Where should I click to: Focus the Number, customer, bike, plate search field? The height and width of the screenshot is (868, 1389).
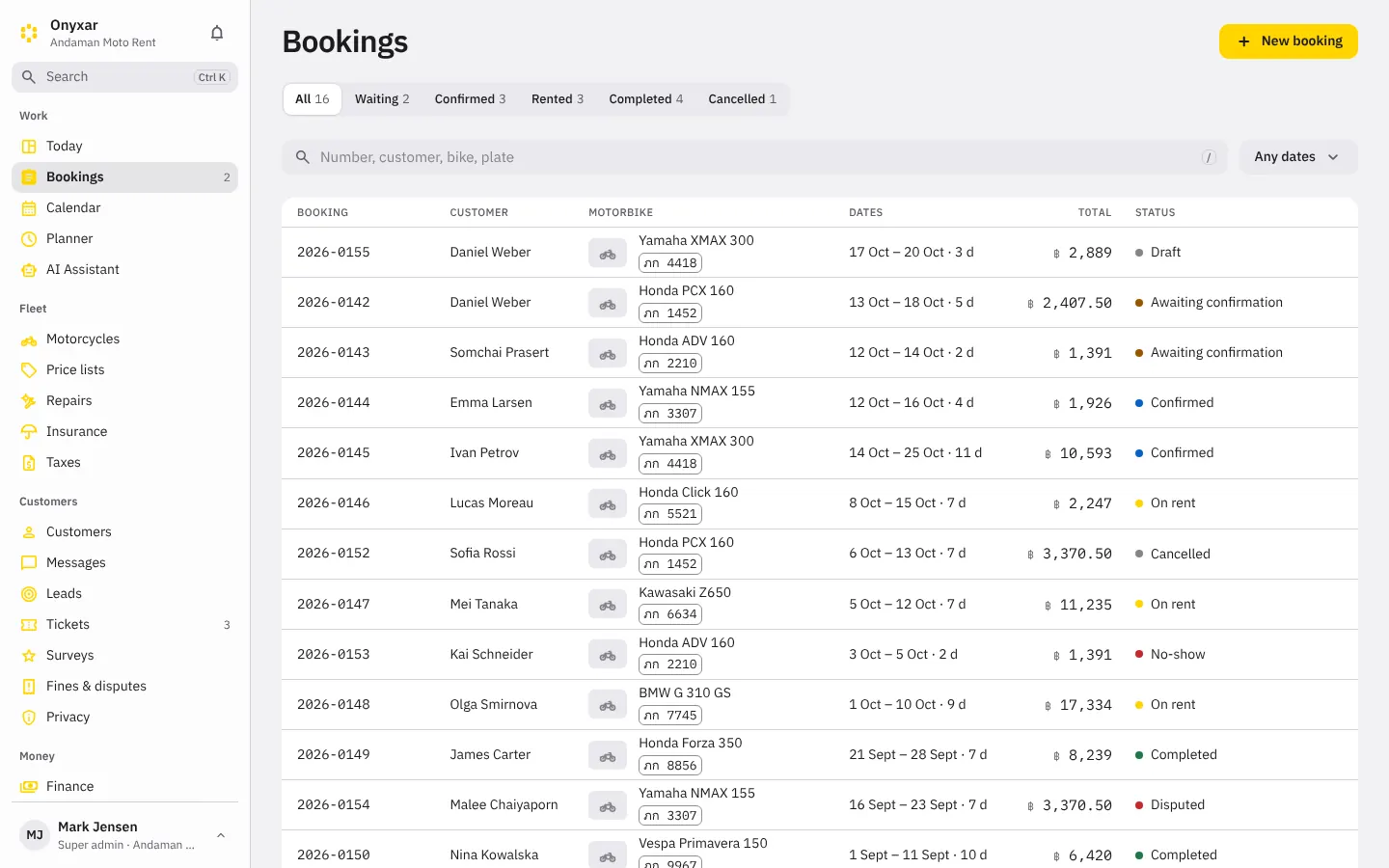coord(754,157)
